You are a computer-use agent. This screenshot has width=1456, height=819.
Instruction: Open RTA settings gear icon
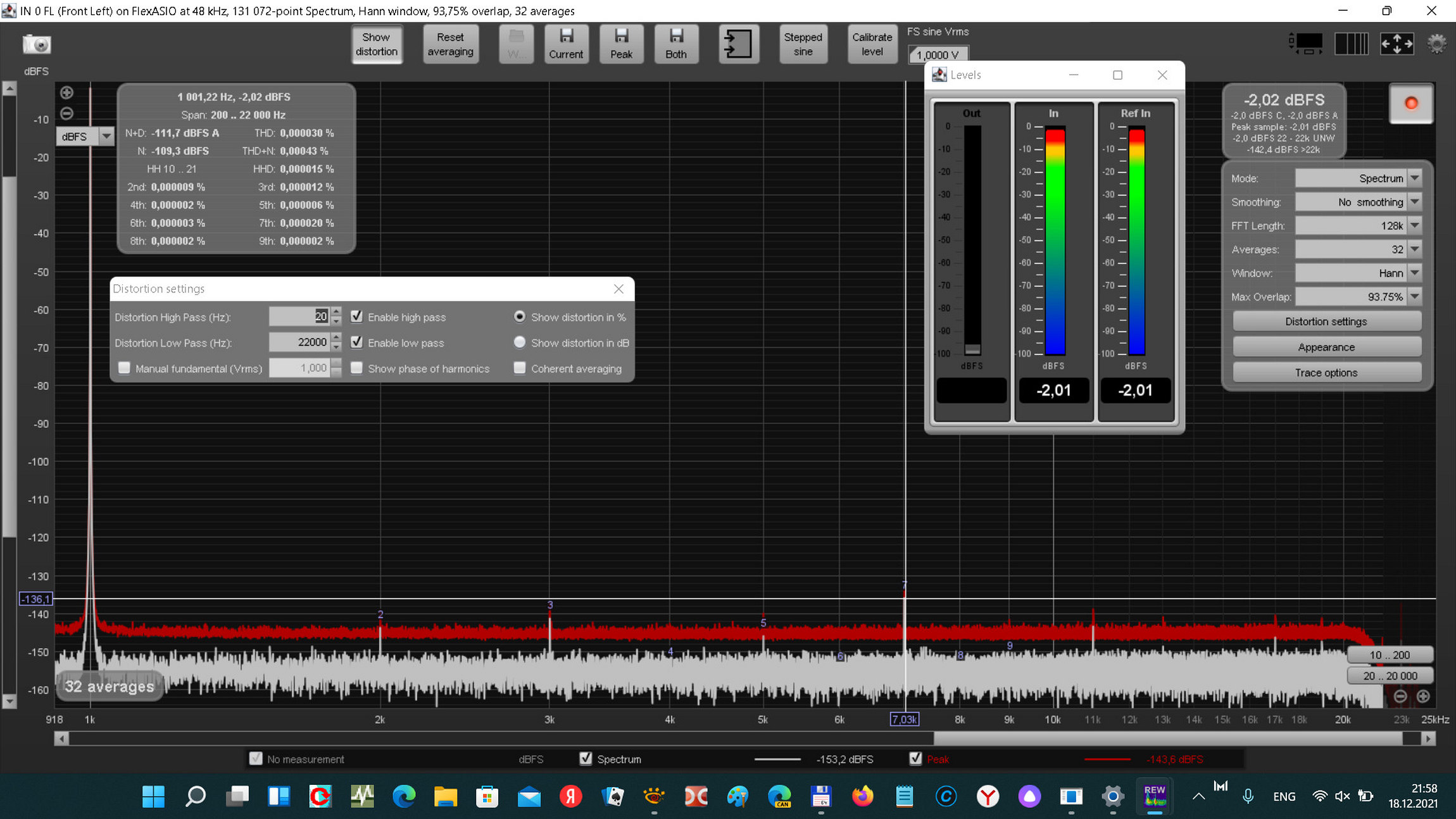point(1437,44)
